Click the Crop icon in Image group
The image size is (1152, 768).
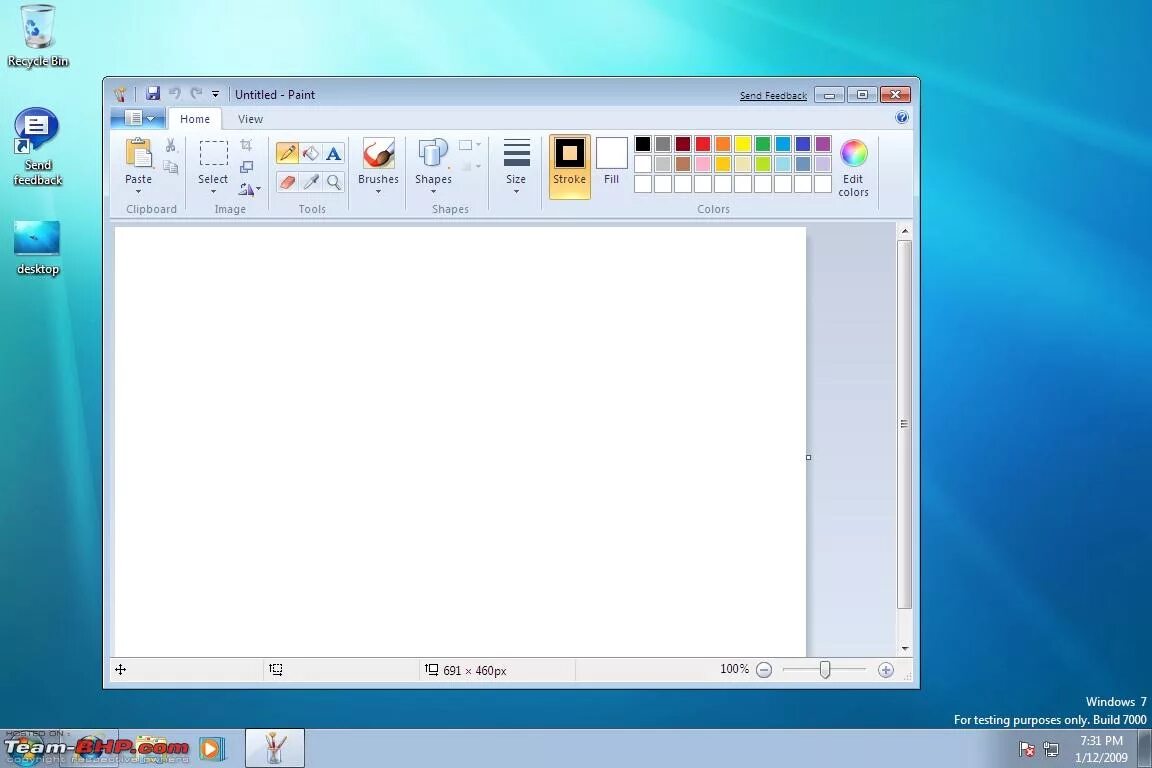coord(246,145)
